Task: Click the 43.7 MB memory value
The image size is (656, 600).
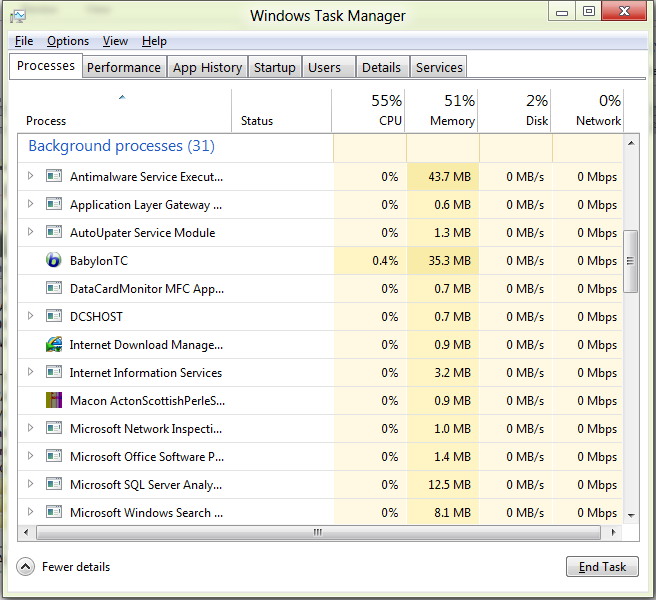Action: [x=449, y=177]
